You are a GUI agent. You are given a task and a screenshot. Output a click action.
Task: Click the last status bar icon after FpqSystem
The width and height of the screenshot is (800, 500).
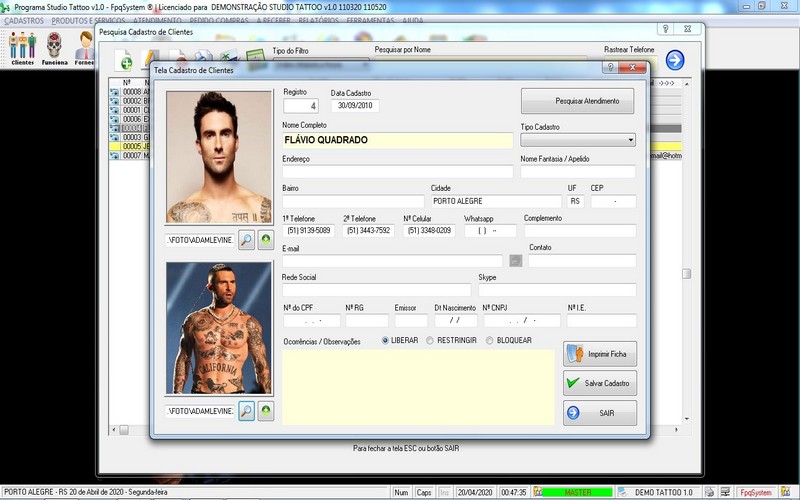coord(786,492)
